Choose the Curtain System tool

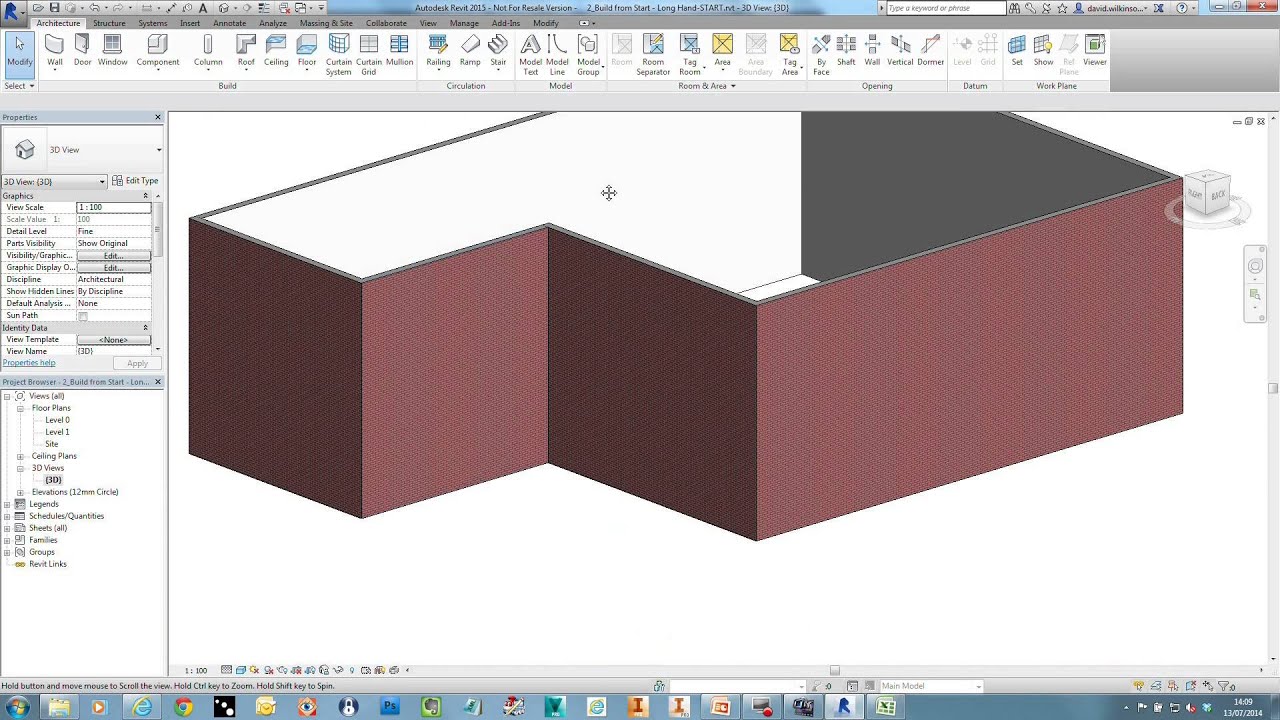(x=338, y=56)
